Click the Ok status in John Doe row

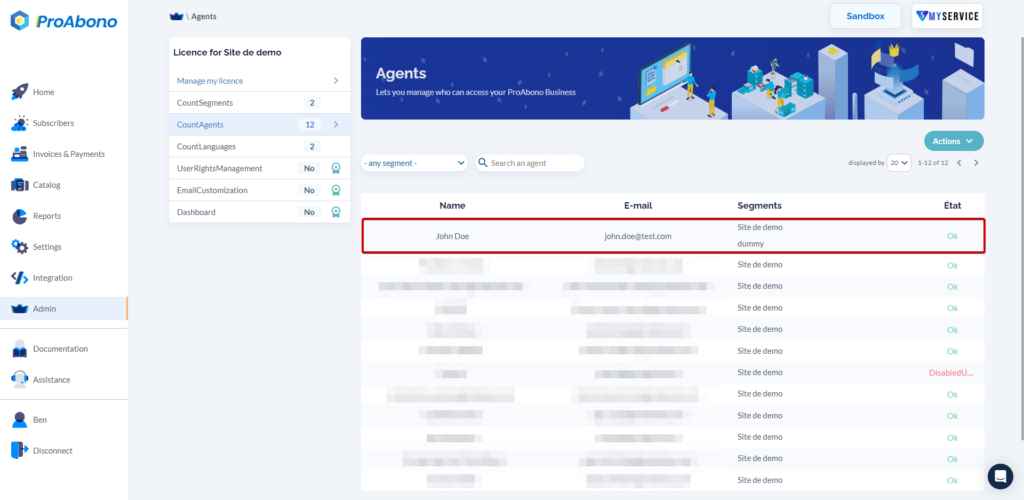[x=952, y=236]
